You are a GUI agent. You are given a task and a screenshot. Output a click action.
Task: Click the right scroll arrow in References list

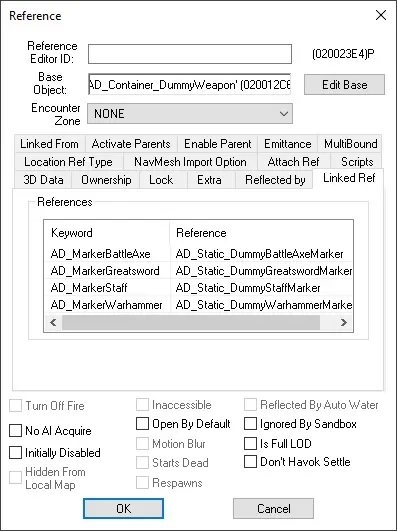pyautogui.click(x=344, y=322)
